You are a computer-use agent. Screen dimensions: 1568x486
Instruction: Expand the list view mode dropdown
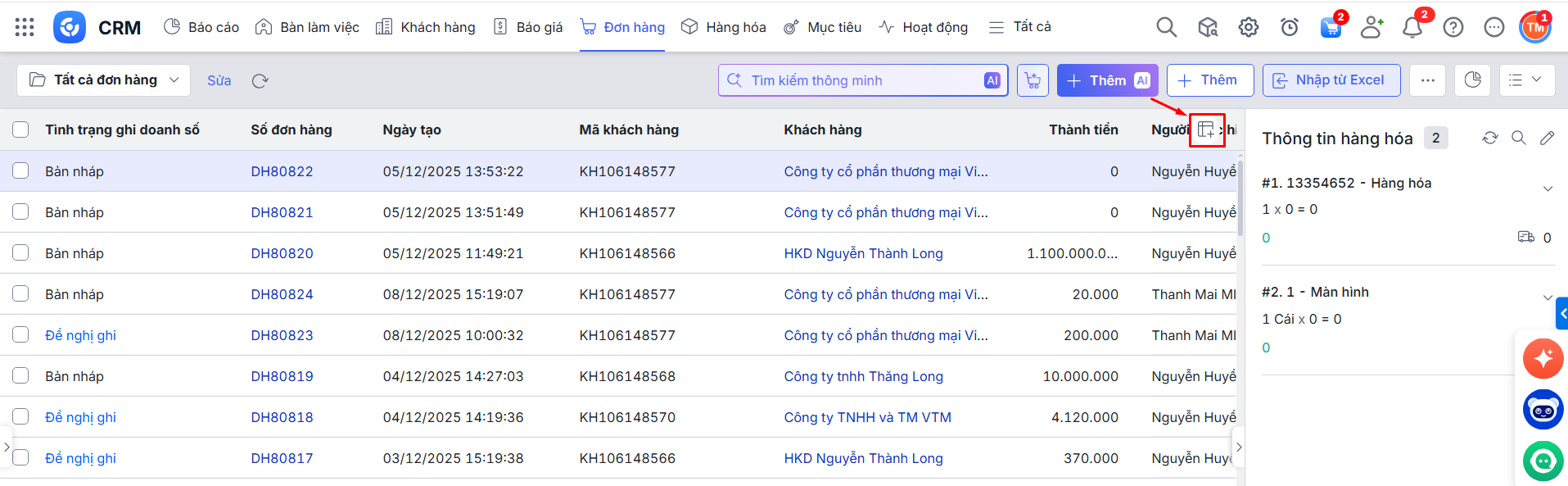[x=1526, y=80]
